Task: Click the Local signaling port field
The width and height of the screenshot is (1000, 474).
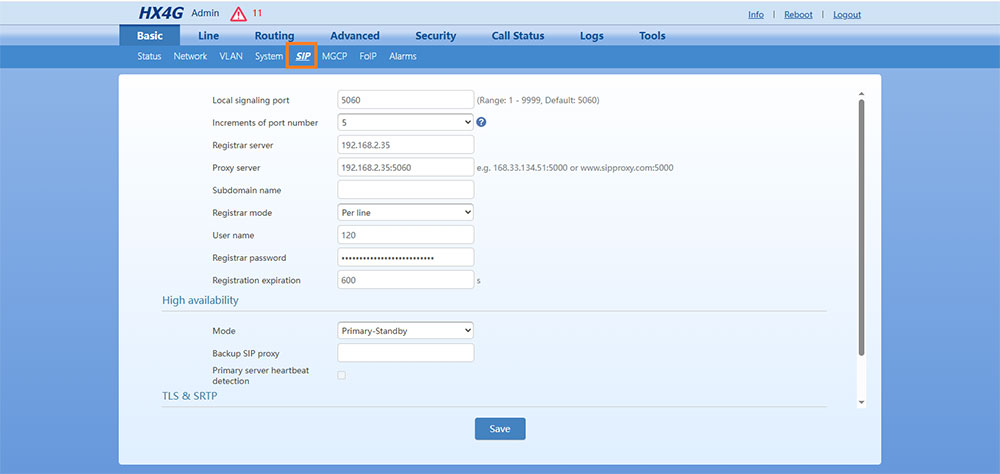Action: tap(405, 100)
